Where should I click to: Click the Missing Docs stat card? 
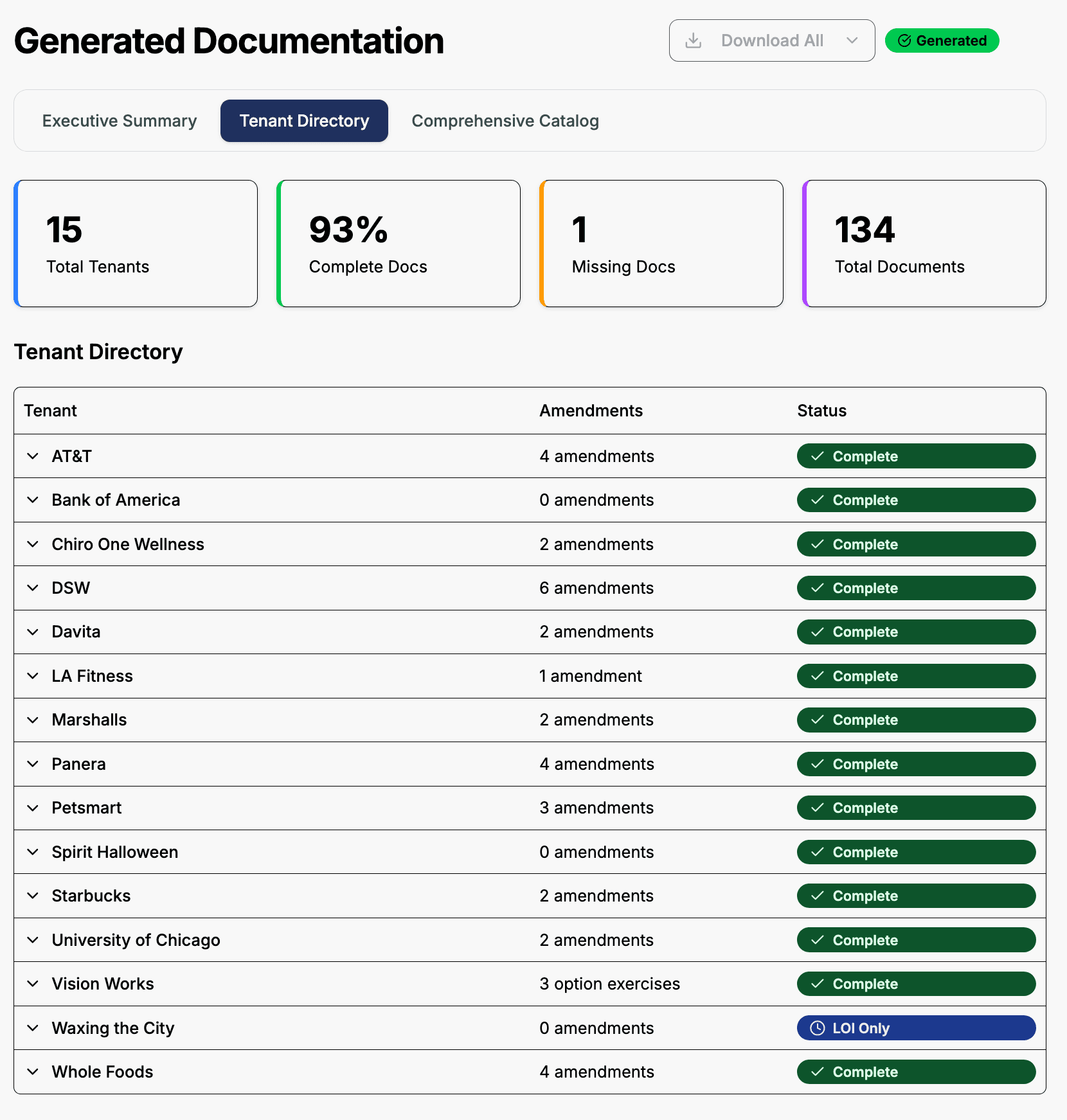pos(661,244)
